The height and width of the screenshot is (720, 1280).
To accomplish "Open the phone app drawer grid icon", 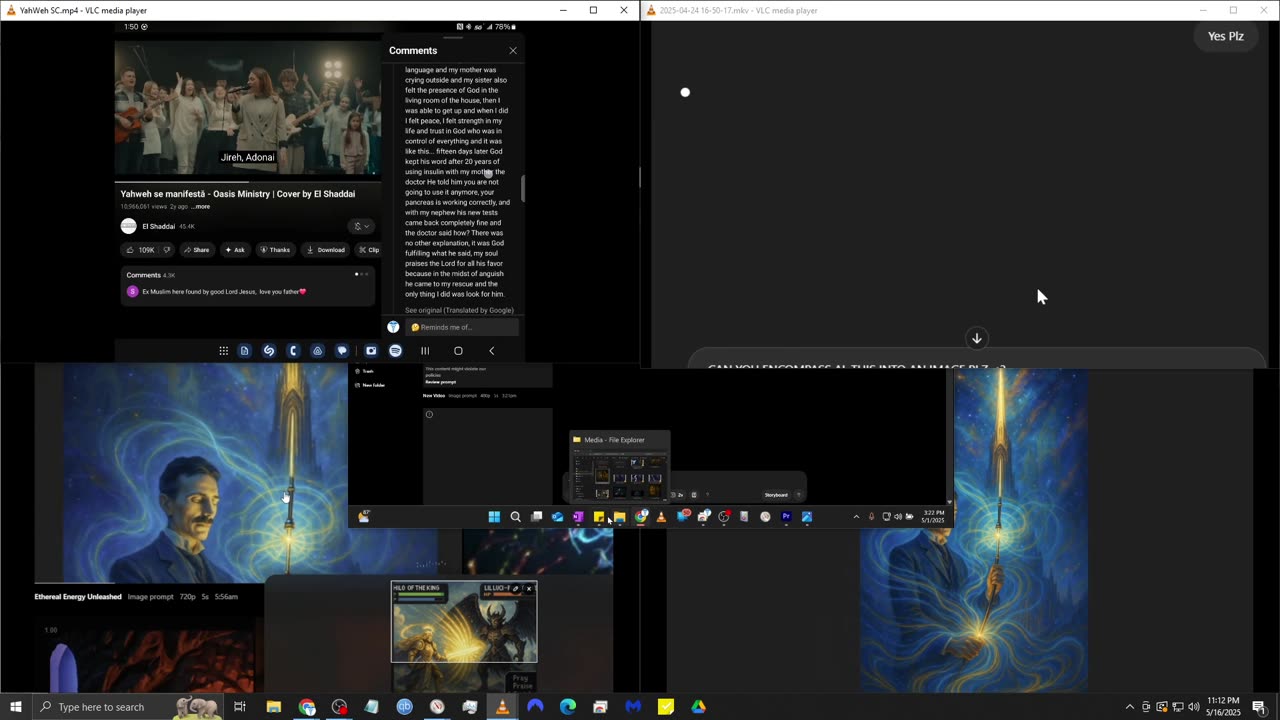I will [x=224, y=351].
